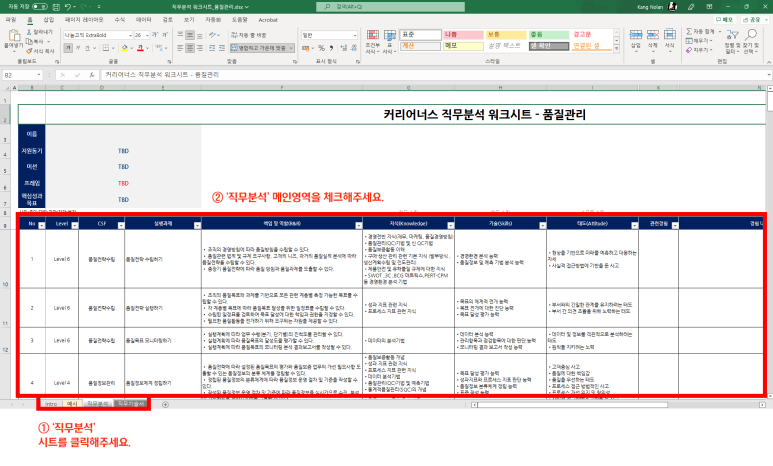Click the Format Painter (서식 복사) icon
Image resolution: width=773 pixels, height=466 pixels.
(29, 51)
